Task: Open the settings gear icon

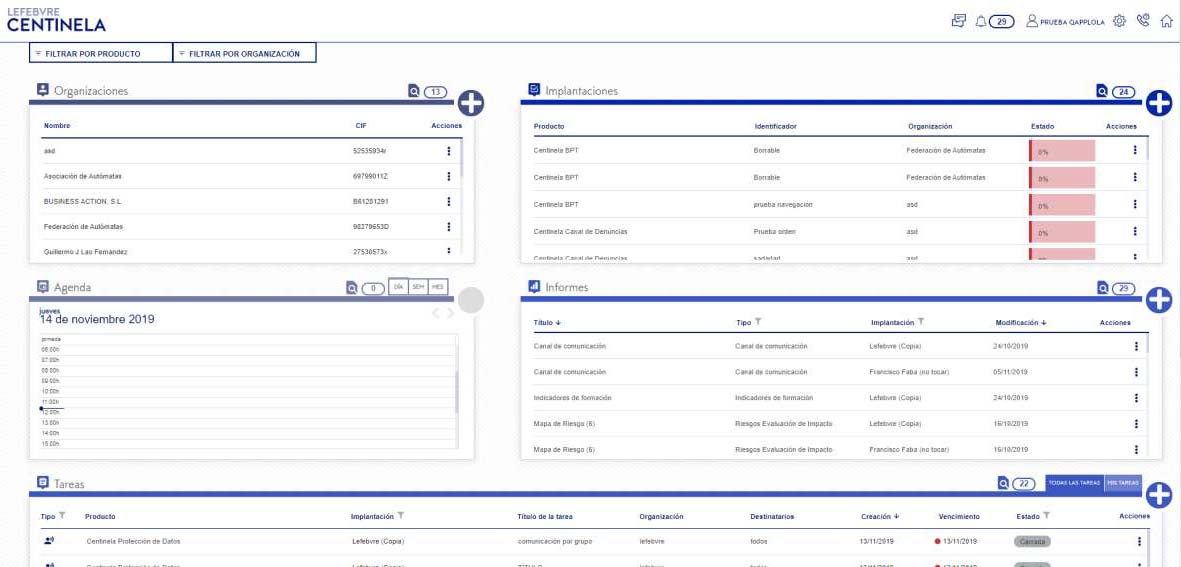Action: [1119, 21]
